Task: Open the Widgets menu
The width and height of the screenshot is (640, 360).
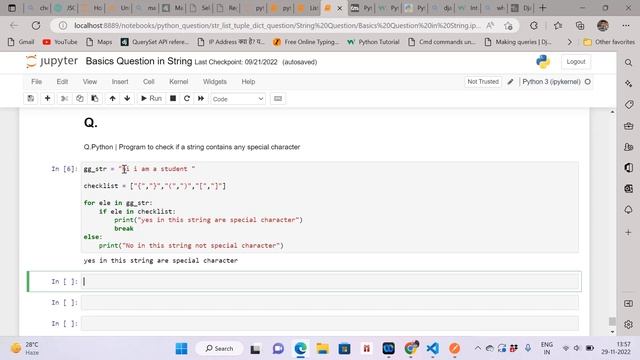Action: click(x=215, y=82)
